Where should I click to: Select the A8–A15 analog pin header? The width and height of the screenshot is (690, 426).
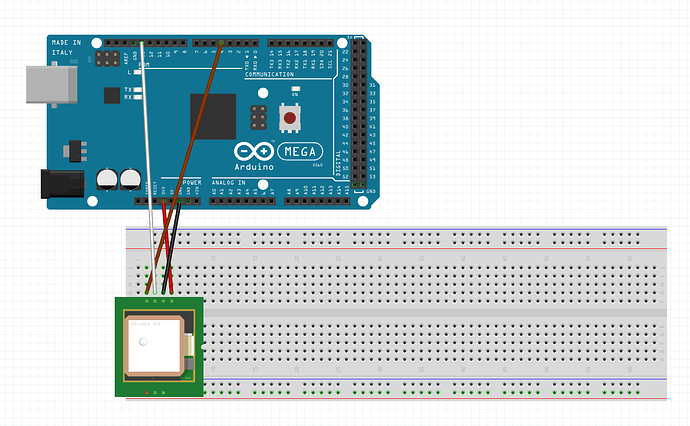click(317, 201)
